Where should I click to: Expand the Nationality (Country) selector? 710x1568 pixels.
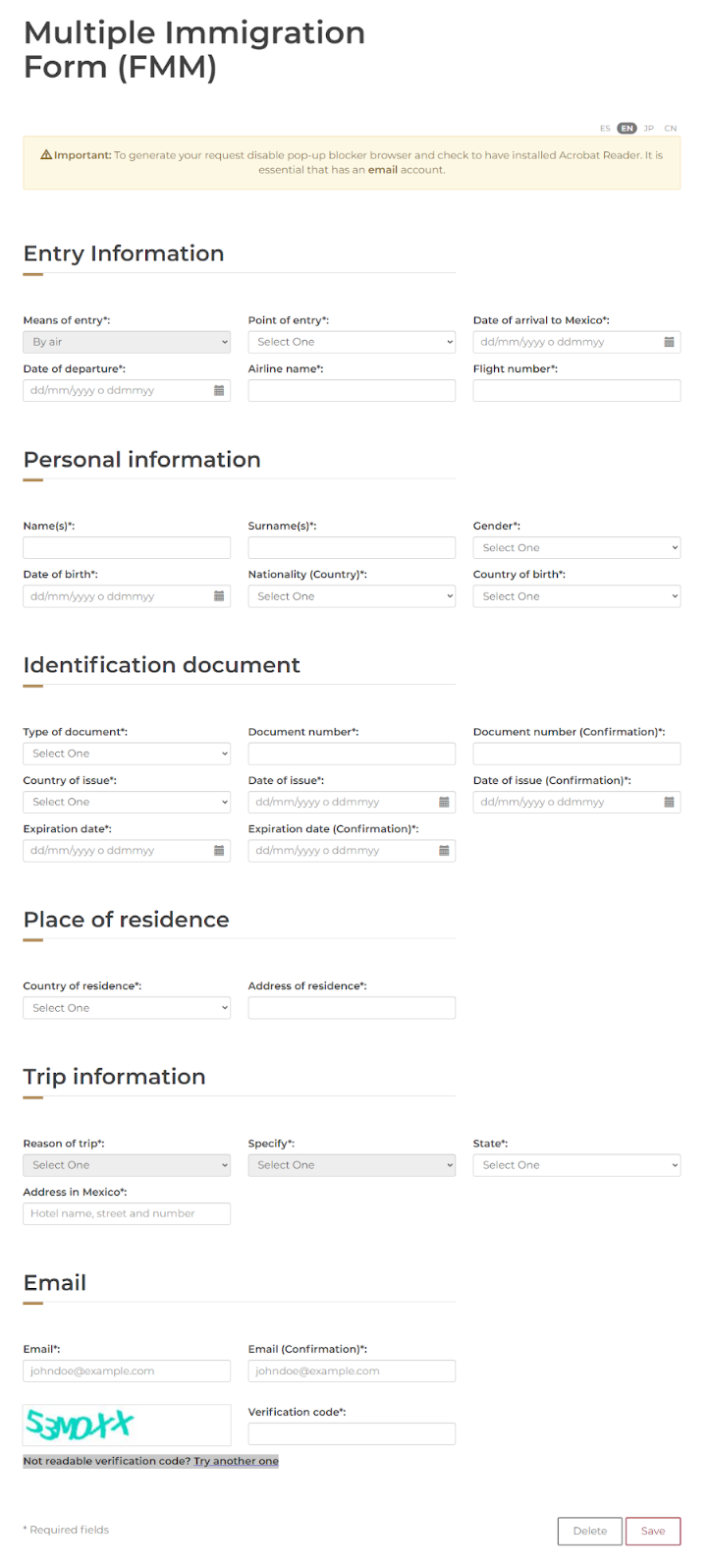tap(352, 596)
